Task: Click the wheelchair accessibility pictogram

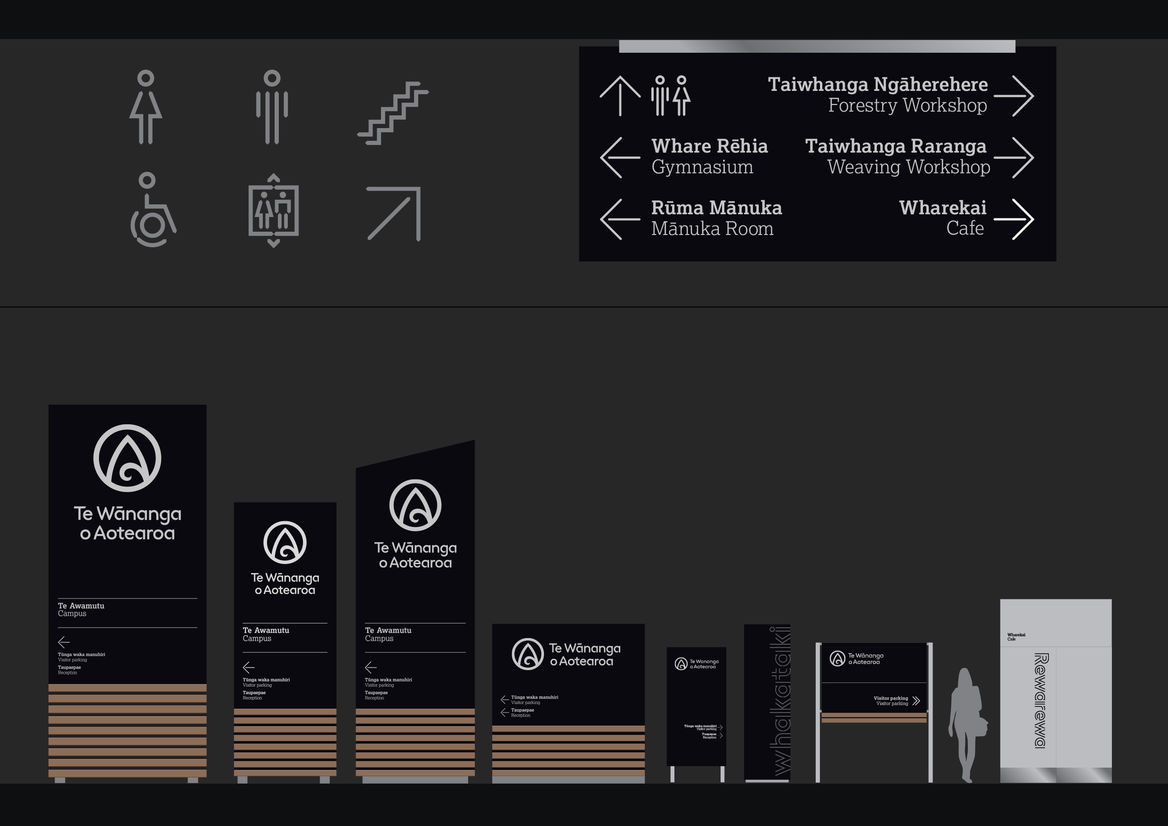Action: pos(151,210)
